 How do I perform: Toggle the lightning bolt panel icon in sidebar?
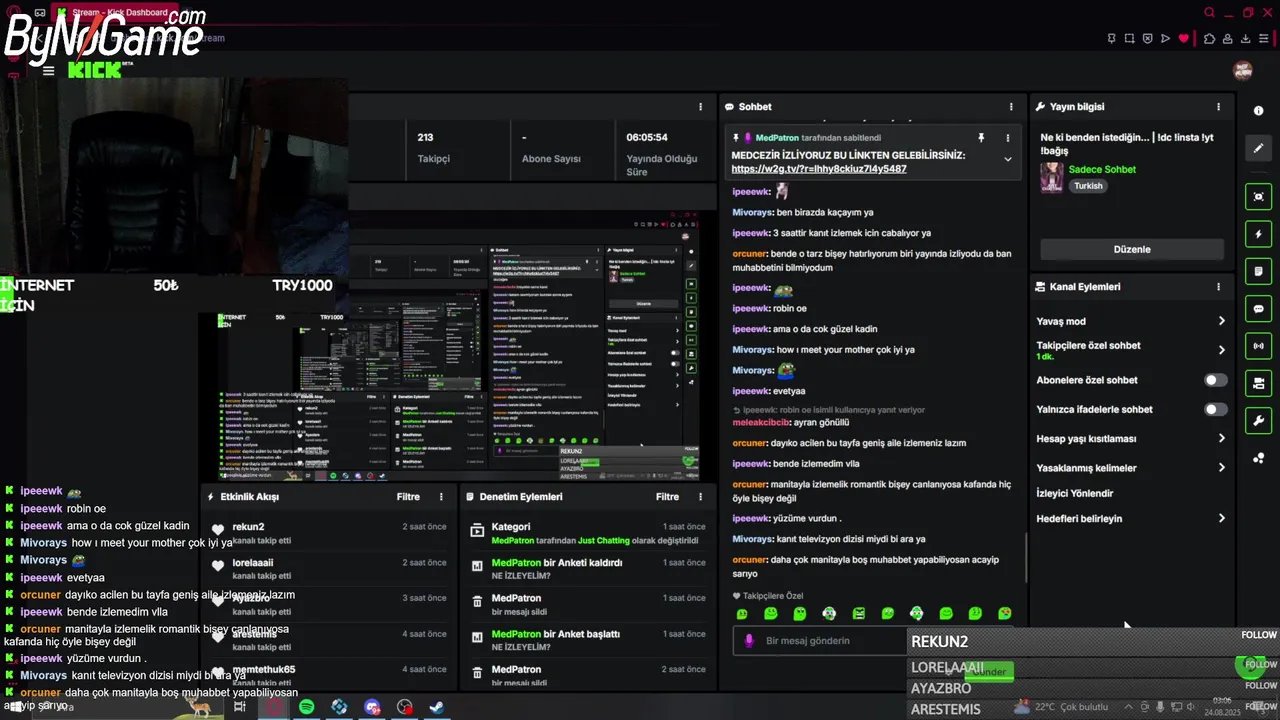1258,234
